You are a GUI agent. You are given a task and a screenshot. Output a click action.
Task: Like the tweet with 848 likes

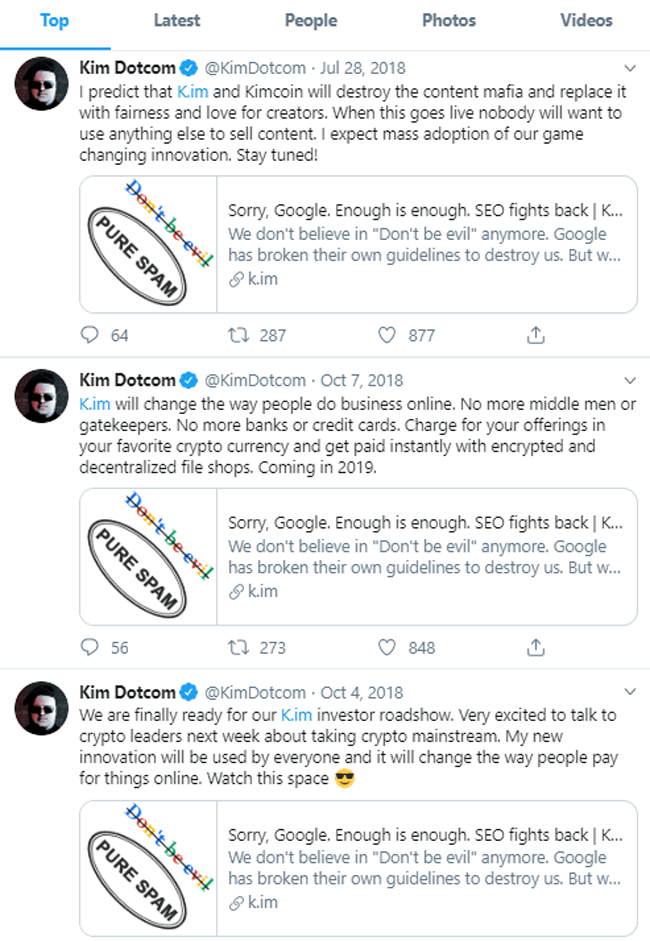[387, 647]
